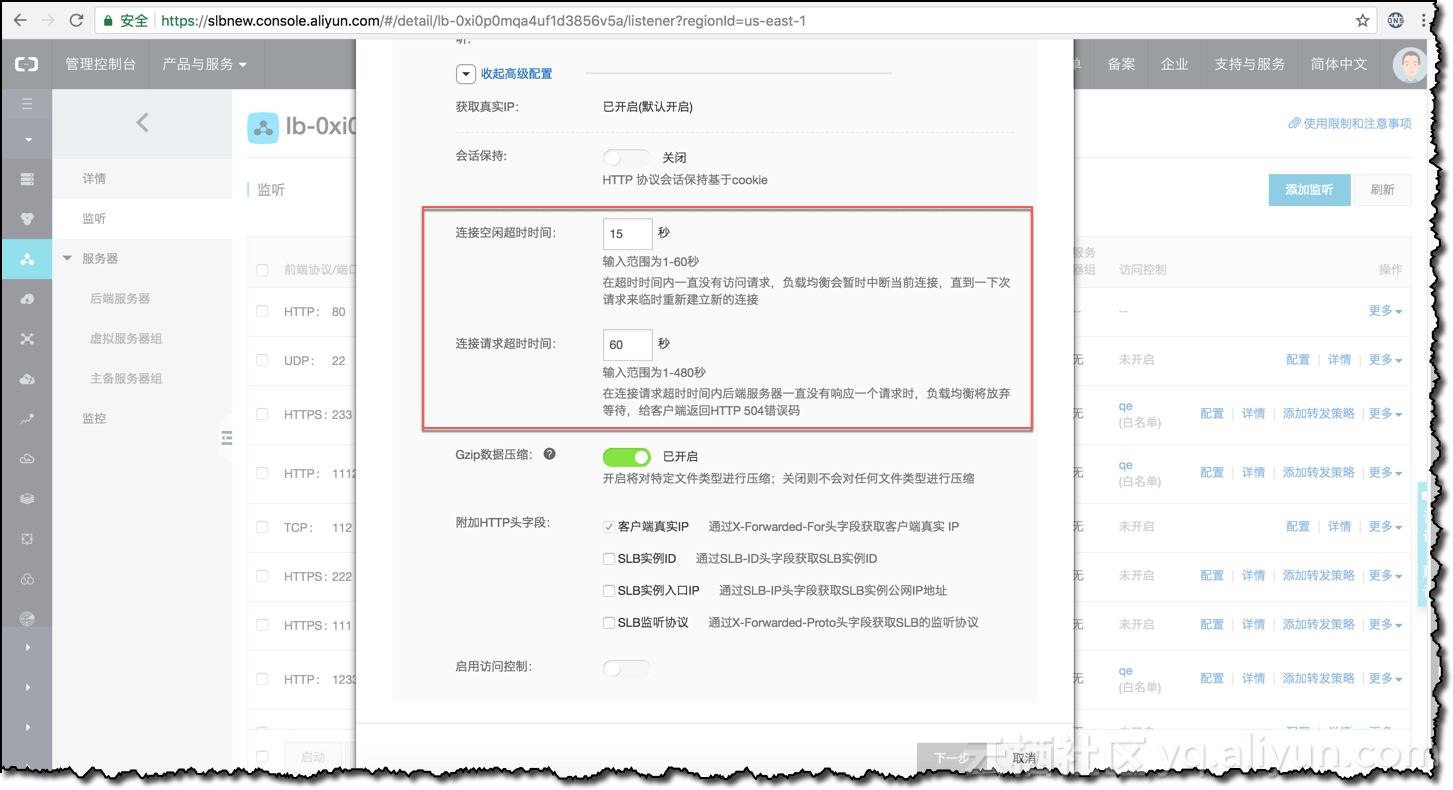Open the crossed-network icon in the left rail
Viewport: 1453px width, 790px height.
pyautogui.click(x=27, y=339)
